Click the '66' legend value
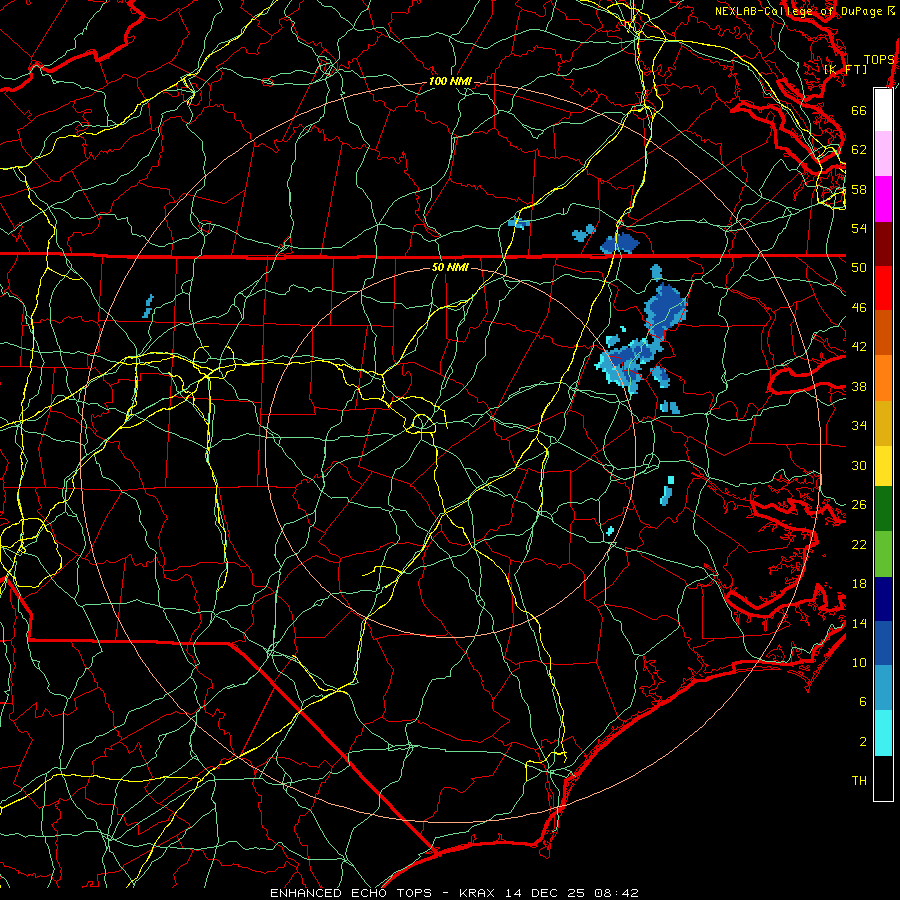Image resolution: width=900 pixels, height=900 pixels. point(859,110)
